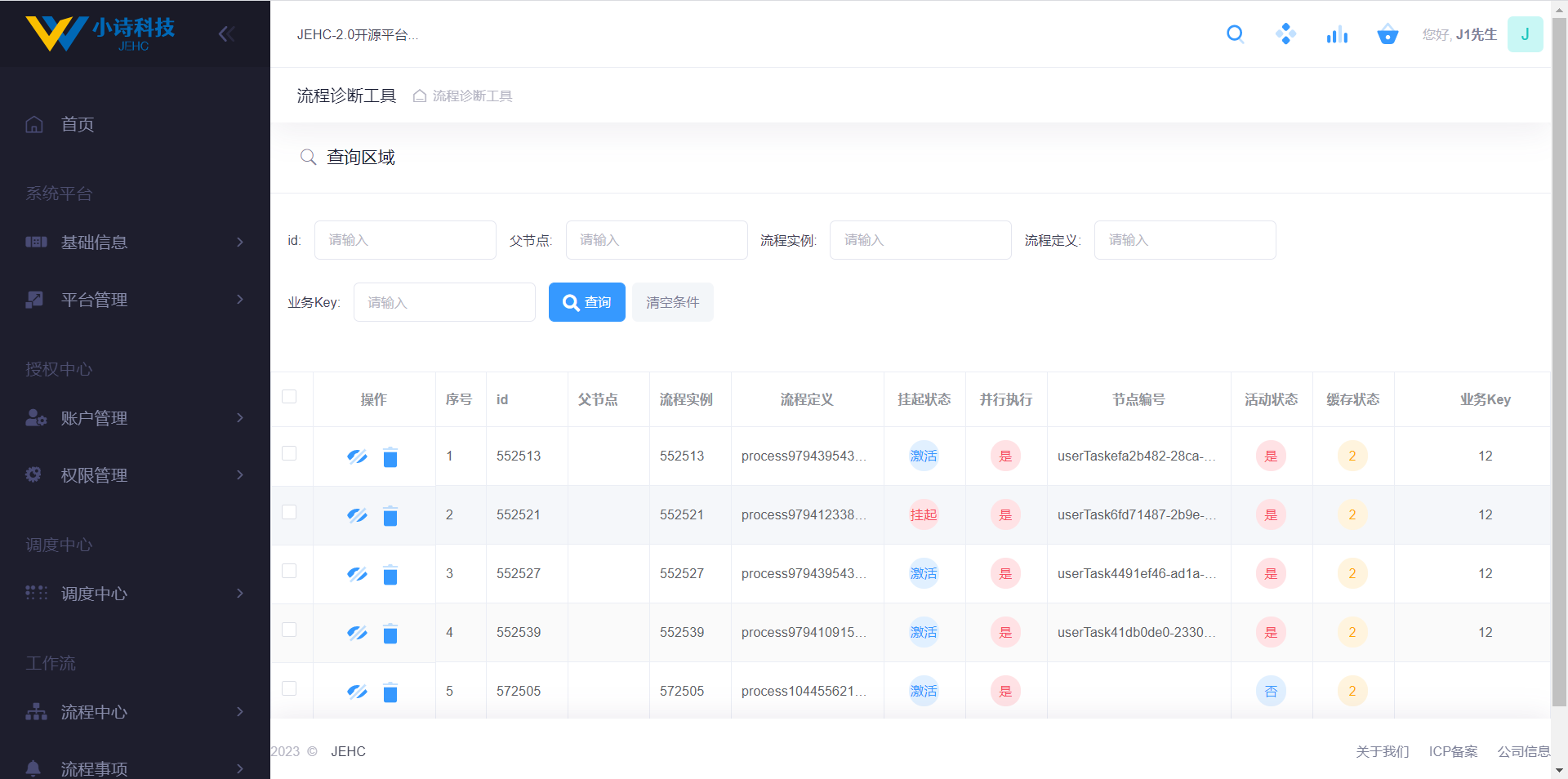The width and height of the screenshot is (1568, 779).
Task: Focus the 父节点 input field
Action: [x=657, y=240]
